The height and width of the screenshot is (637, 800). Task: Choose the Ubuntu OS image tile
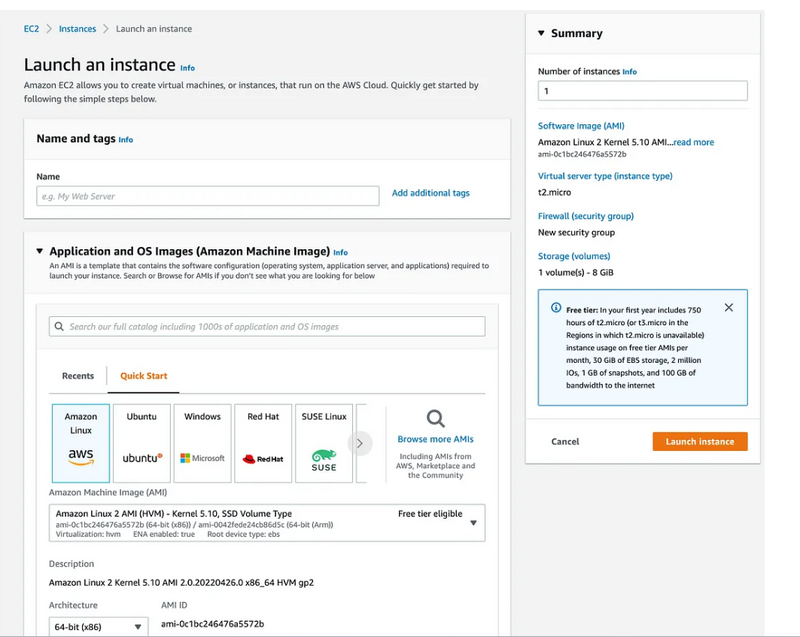pyautogui.click(x=142, y=441)
